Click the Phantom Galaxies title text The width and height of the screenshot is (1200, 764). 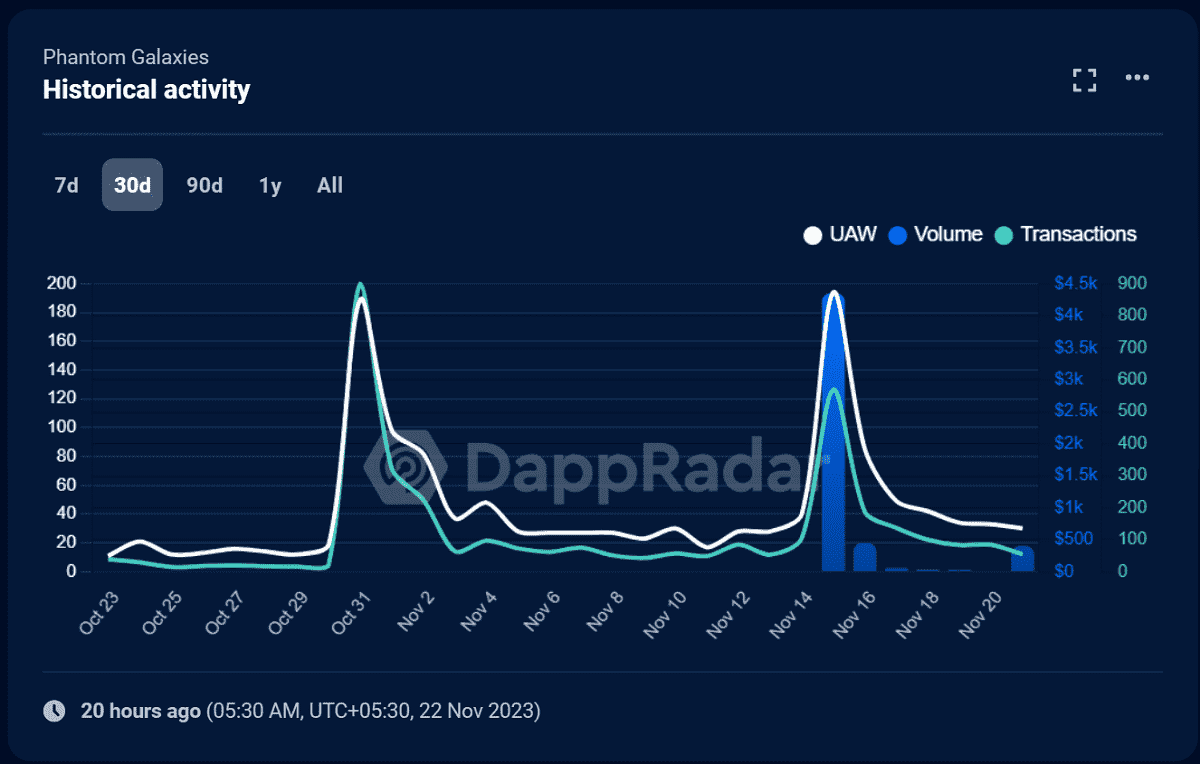[126, 57]
